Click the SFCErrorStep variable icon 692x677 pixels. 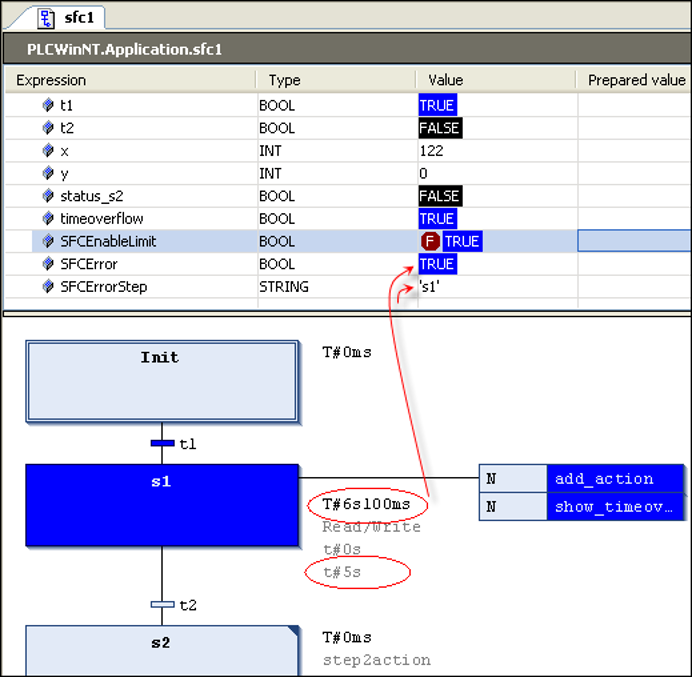(47, 287)
